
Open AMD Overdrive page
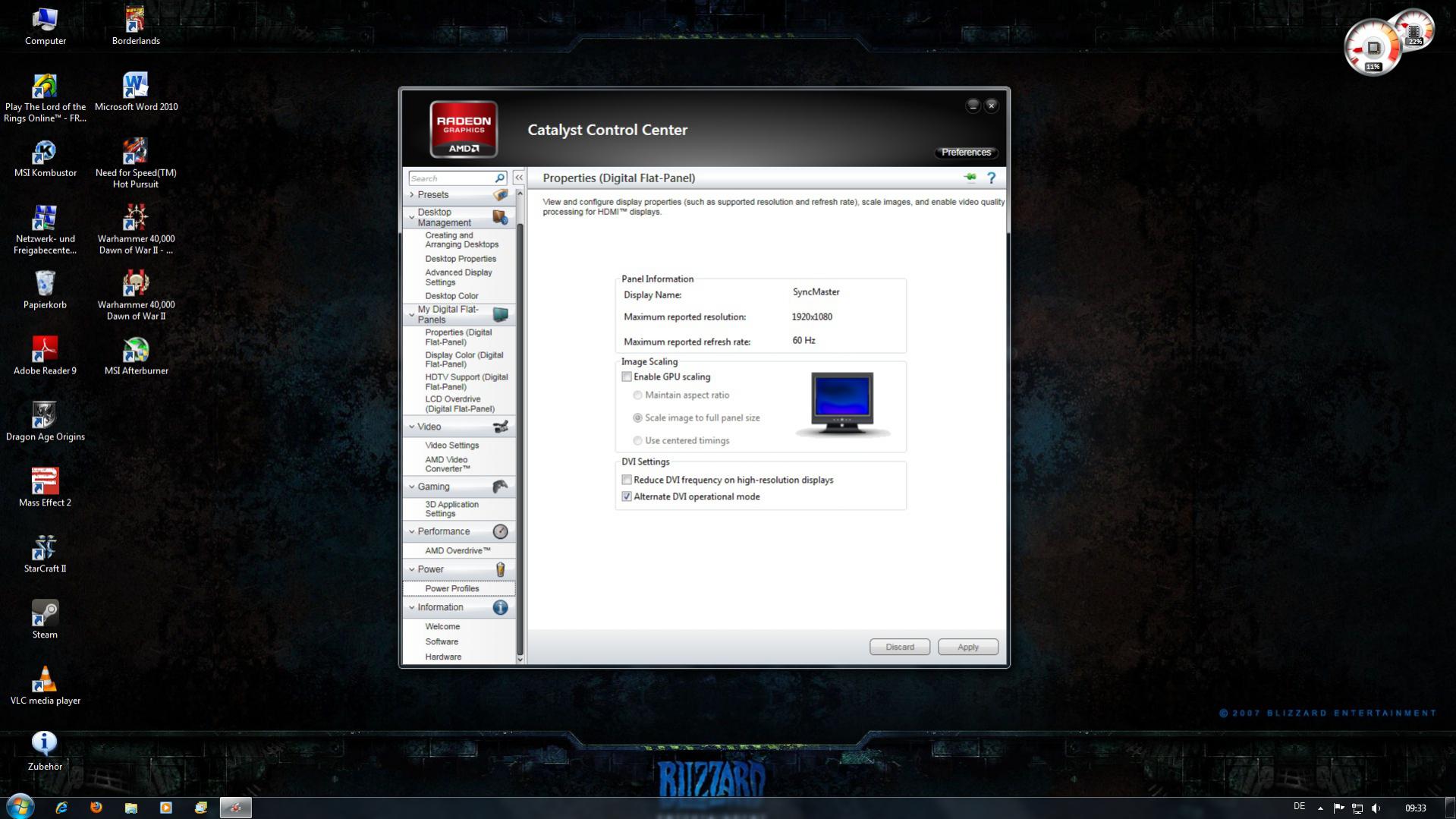point(458,551)
